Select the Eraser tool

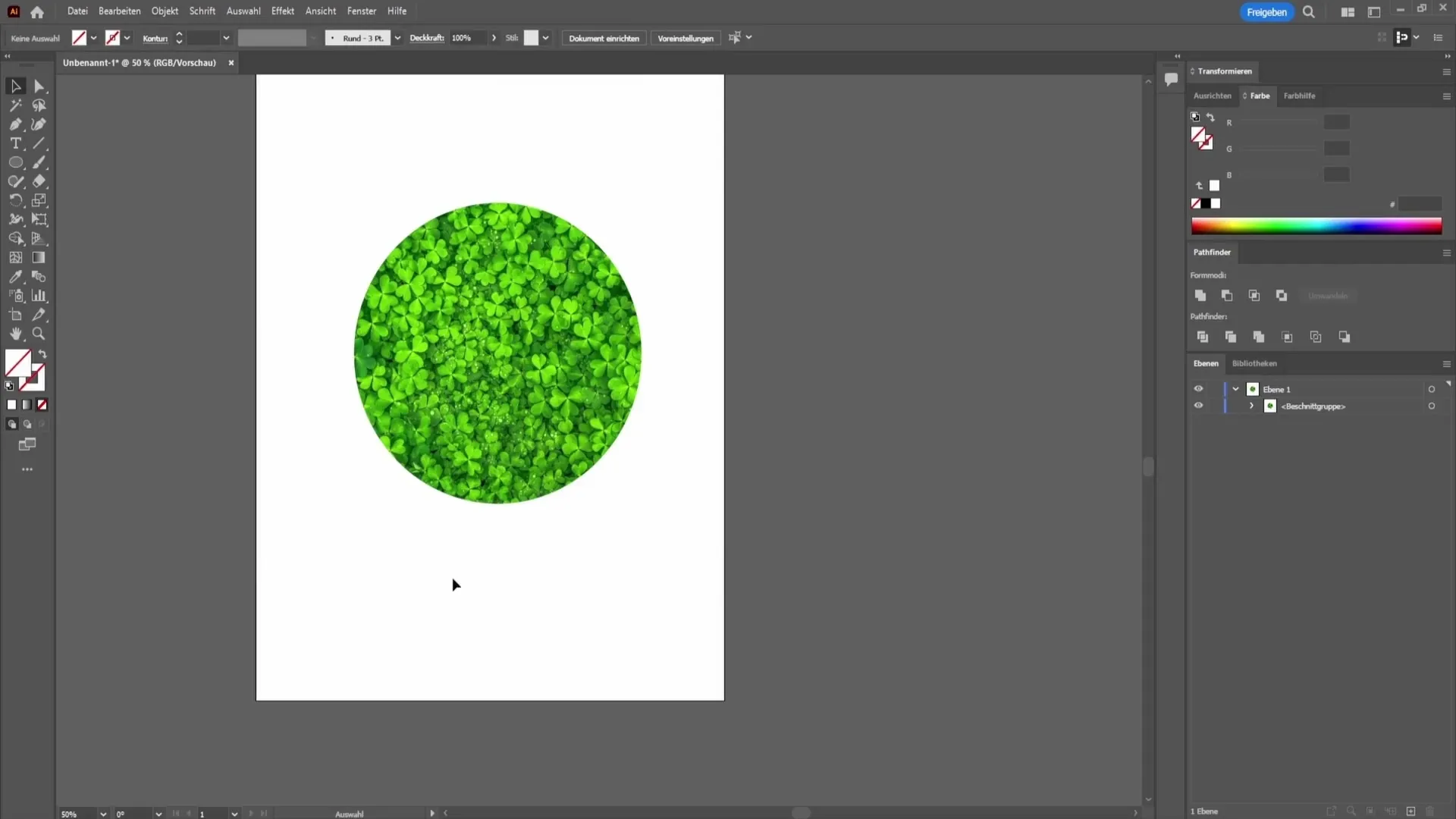point(39,181)
